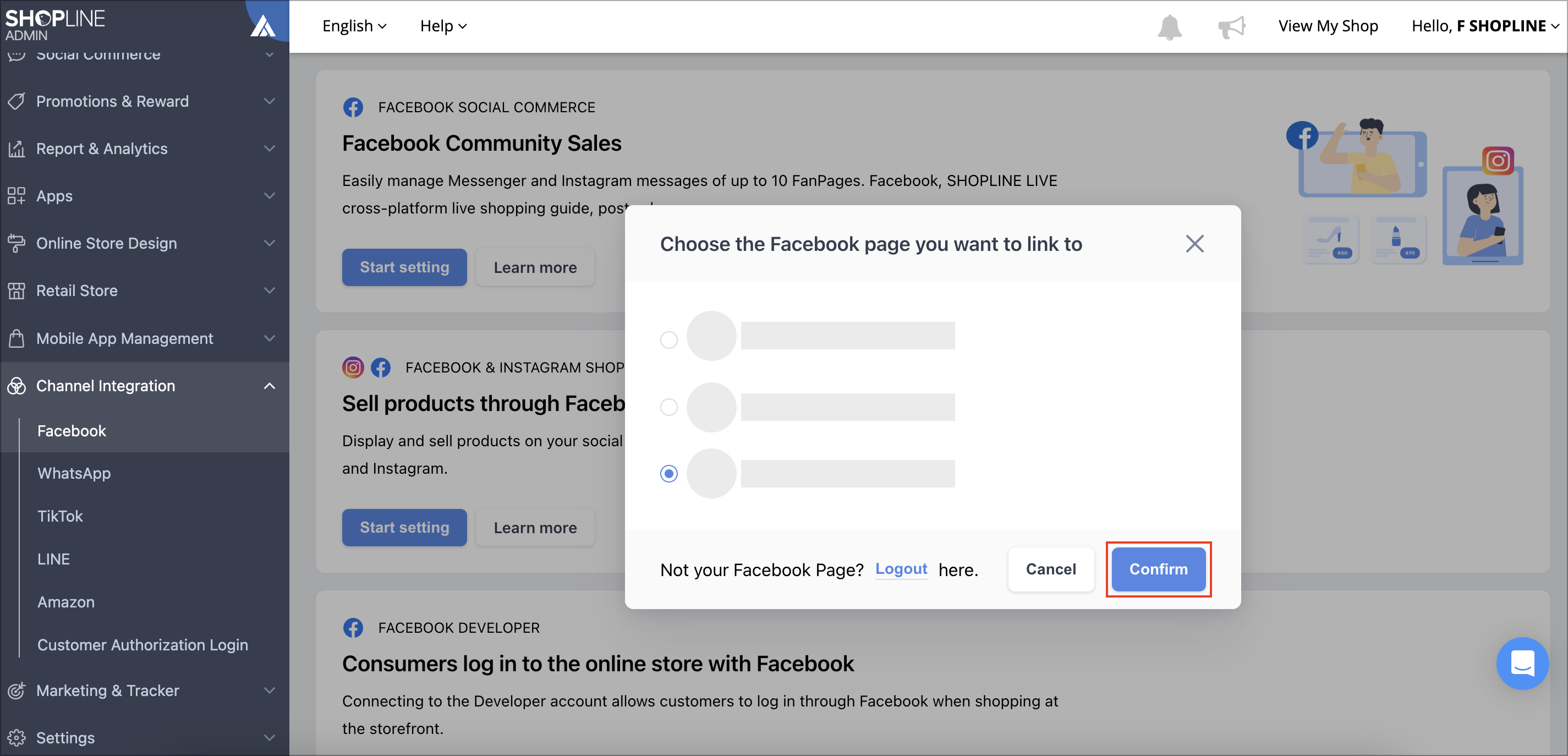
Task: Click the Report & Analytics chart icon
Action: click(17, 149)
